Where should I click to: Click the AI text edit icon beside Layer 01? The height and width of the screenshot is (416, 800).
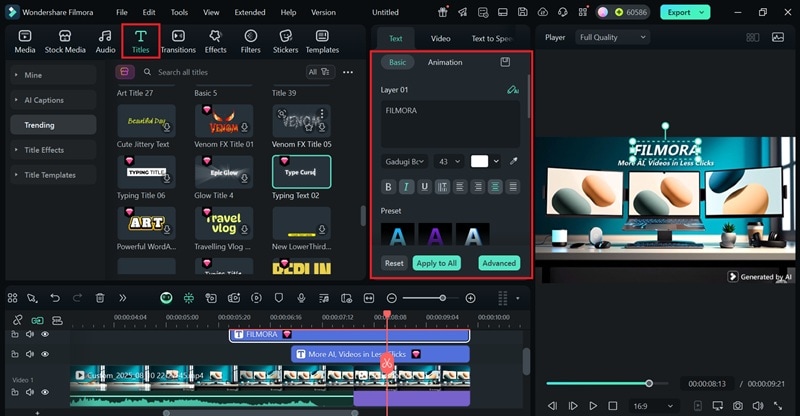tap(513, 90)
